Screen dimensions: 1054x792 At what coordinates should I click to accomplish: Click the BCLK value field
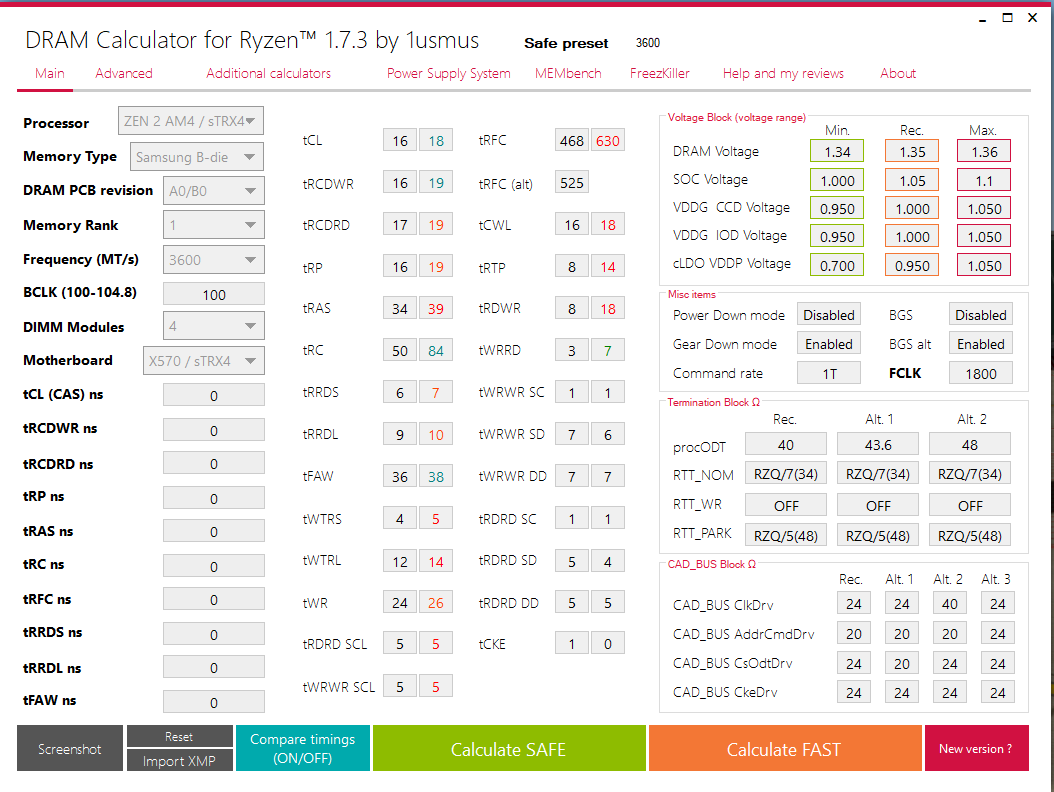pos(214,294)
